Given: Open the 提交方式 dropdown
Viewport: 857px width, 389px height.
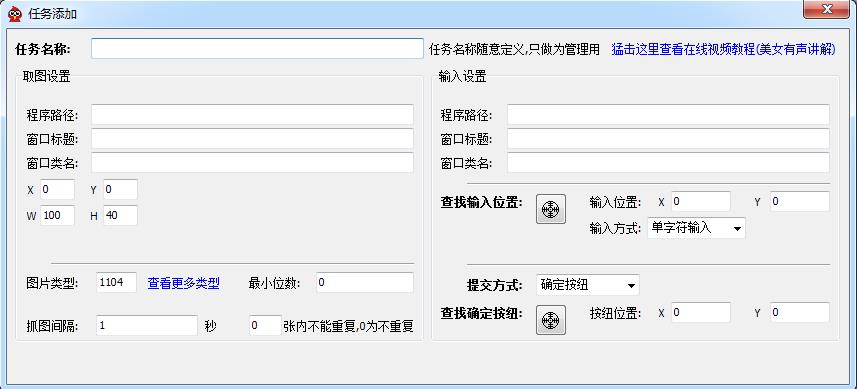Looking at the screenshot, I should (x=588, y=285).
